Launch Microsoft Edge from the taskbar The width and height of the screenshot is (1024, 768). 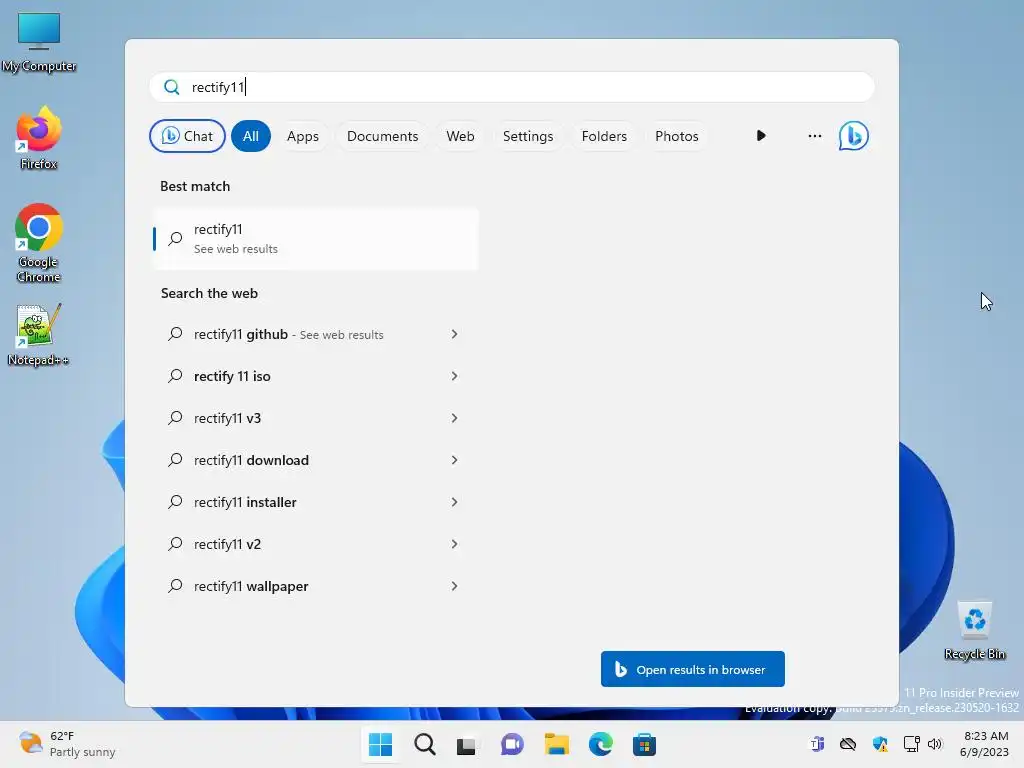point(600,744)
